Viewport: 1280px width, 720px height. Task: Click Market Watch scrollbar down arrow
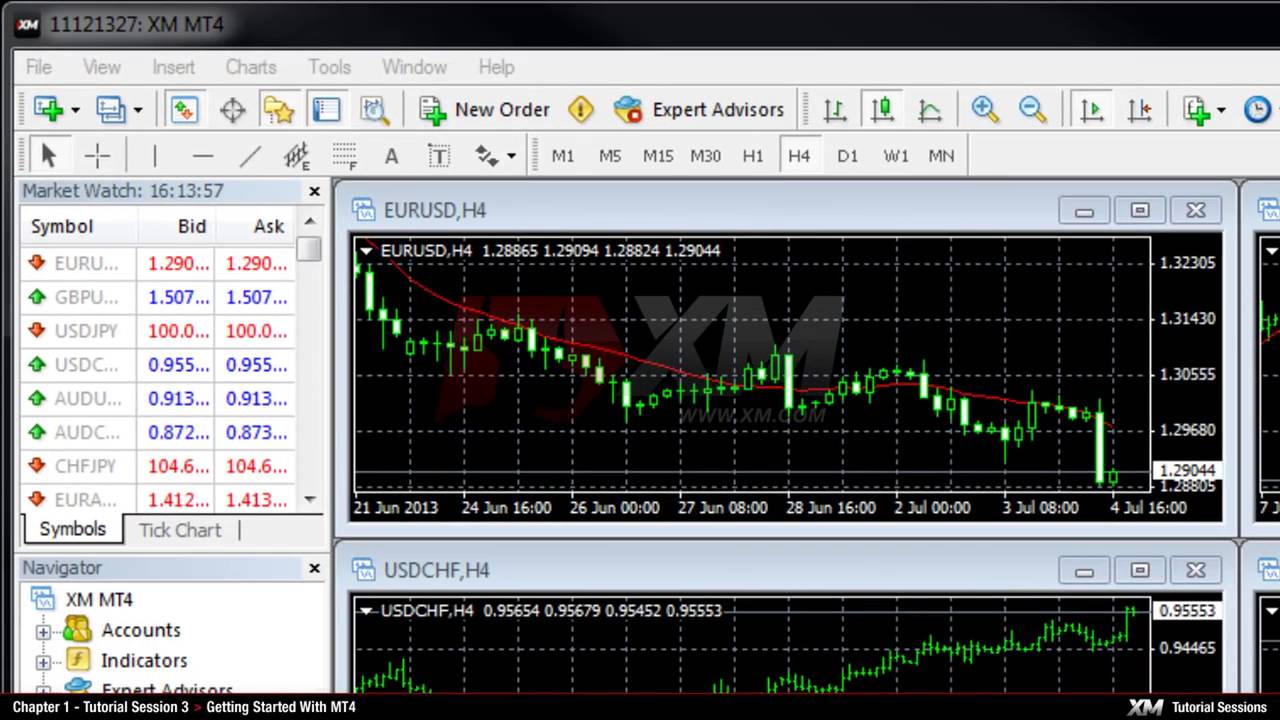tap(309, 499)
